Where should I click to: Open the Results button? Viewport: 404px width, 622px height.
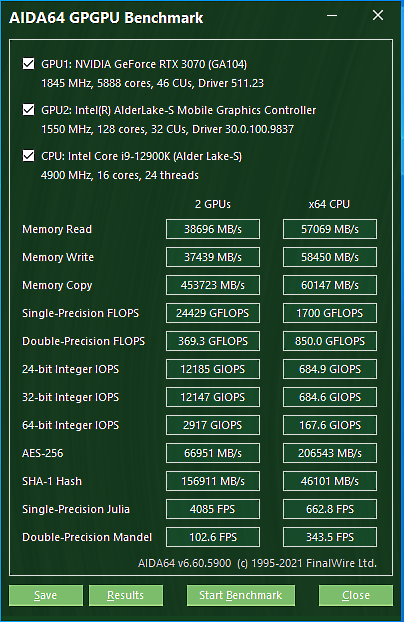pos(126,595)
